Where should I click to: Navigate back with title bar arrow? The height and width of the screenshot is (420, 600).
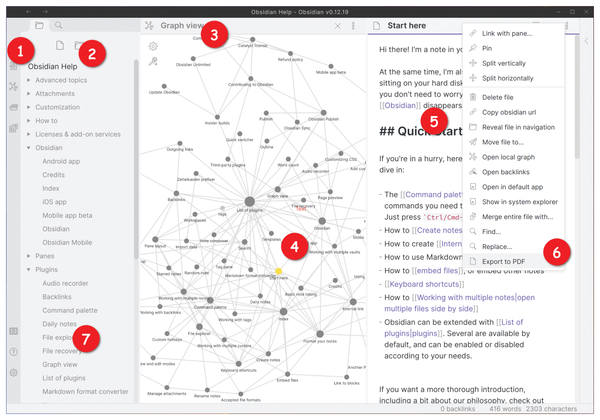pos(29,12)
